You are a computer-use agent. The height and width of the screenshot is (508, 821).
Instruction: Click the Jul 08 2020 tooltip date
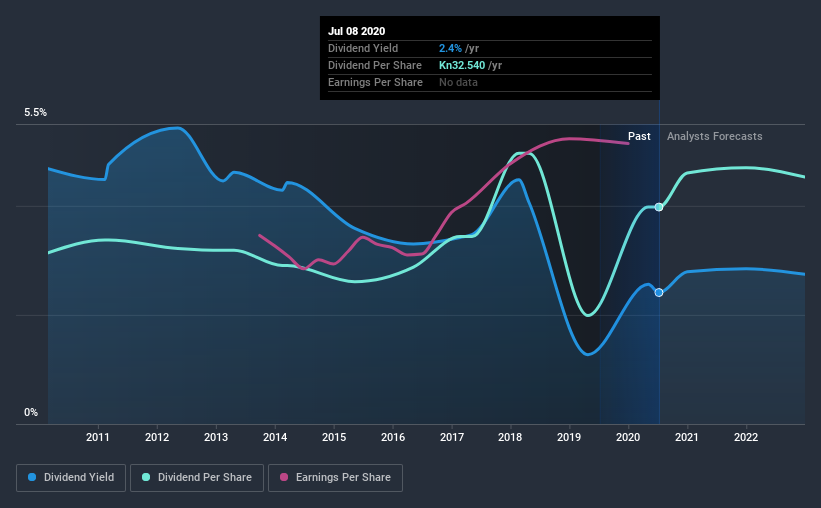pos(357,31)
